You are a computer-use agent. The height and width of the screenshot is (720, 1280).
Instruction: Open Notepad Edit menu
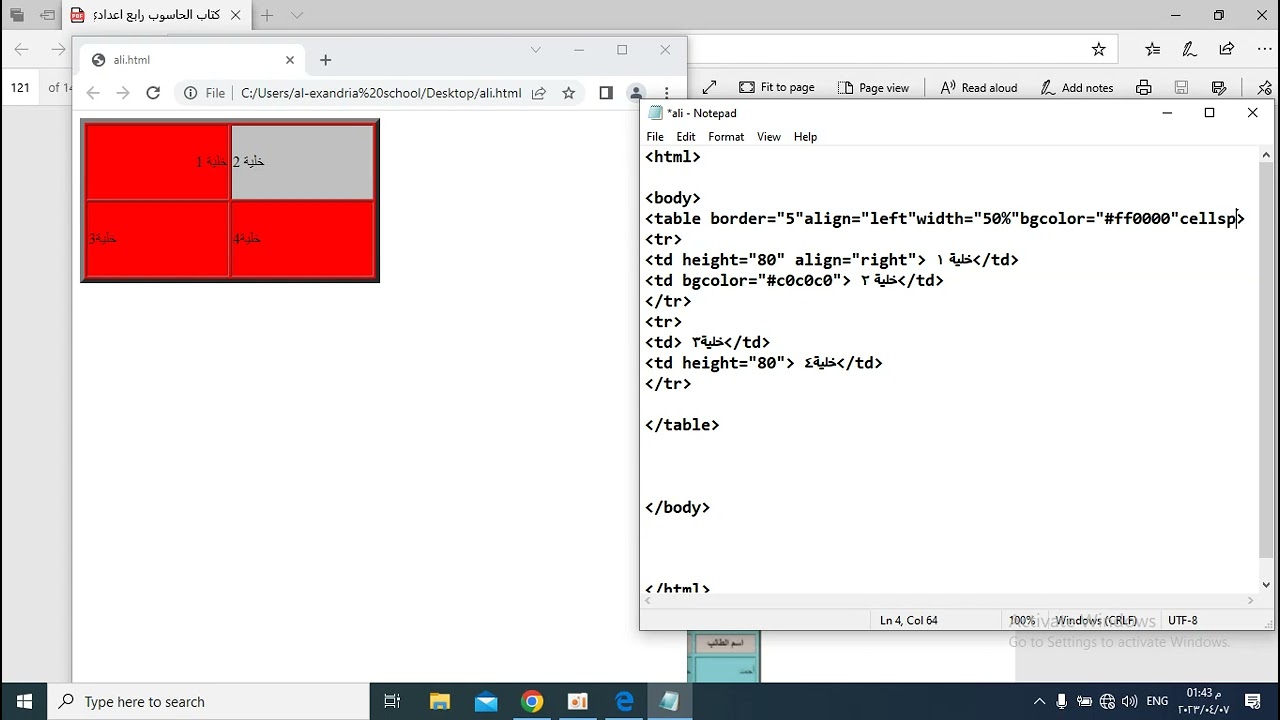pyautogui.click(x=686, y=137)
